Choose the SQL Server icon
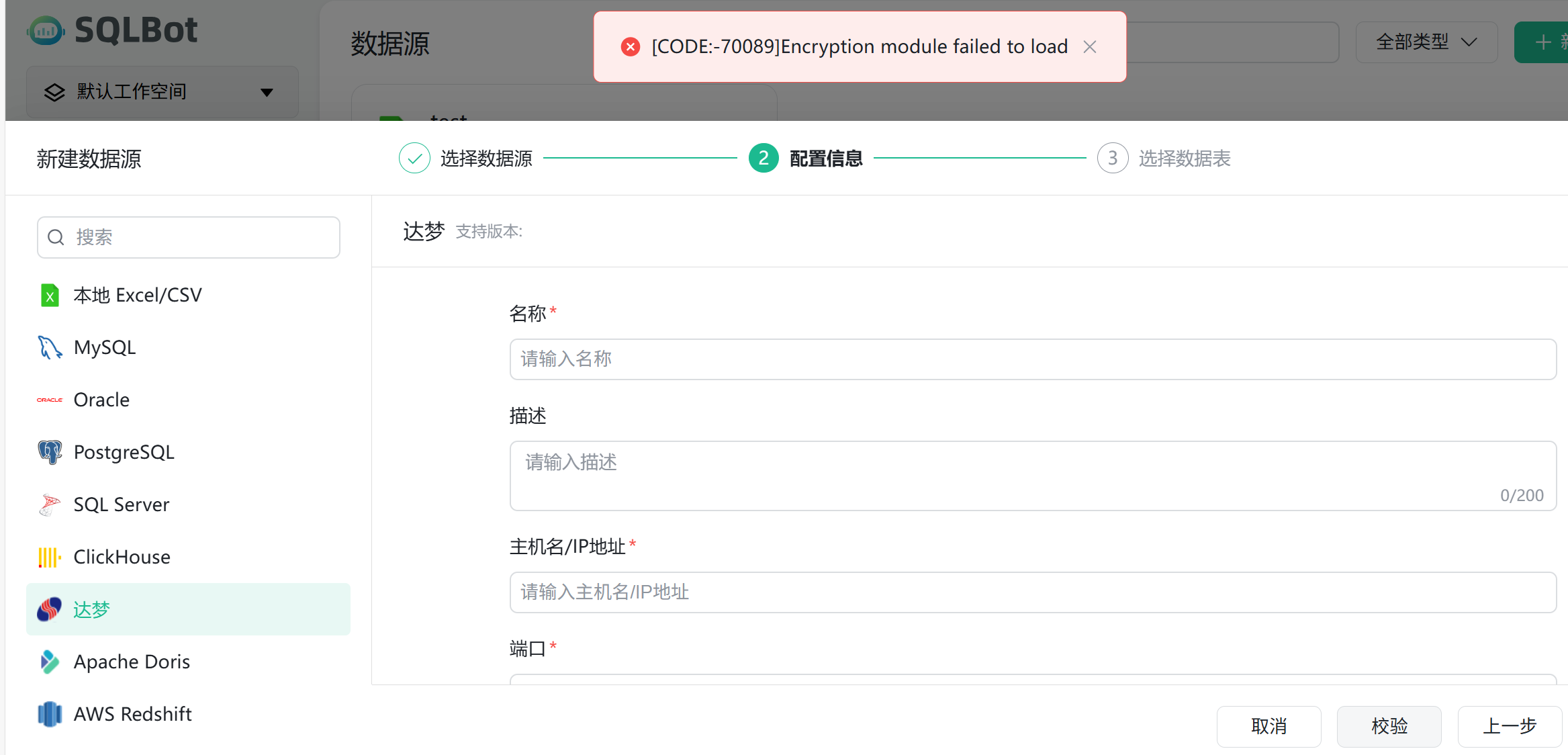The height and width of the screenshot is (755, 1568). 50,504
